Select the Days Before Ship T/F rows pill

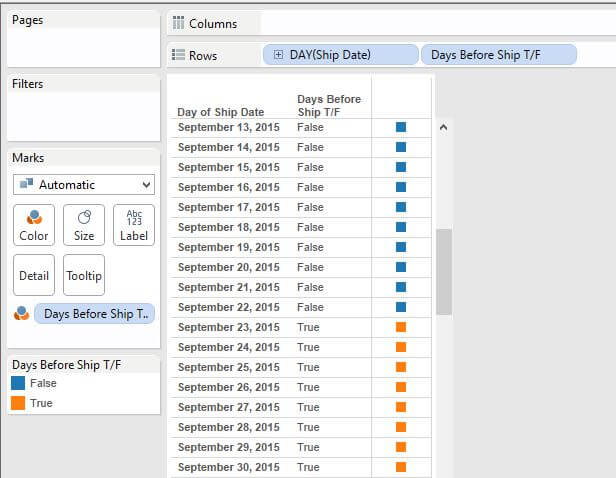pos(498,55)
